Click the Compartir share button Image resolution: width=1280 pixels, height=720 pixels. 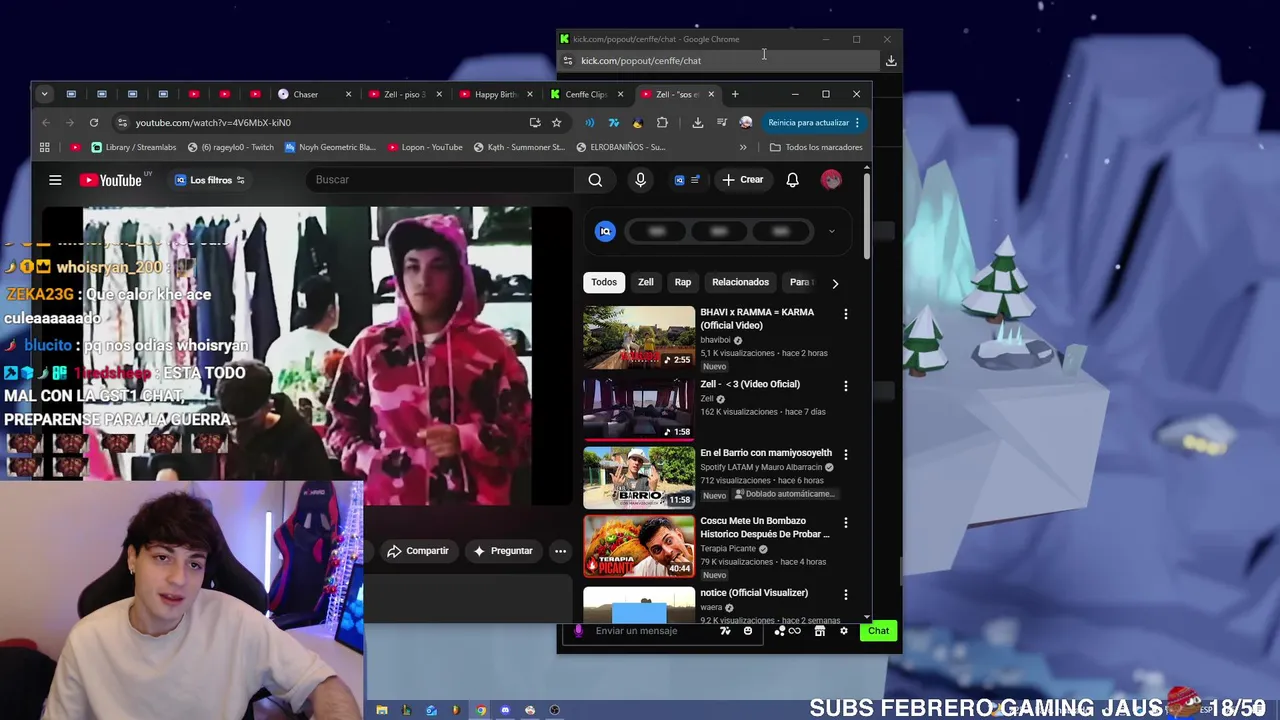(x=418, y=551)
